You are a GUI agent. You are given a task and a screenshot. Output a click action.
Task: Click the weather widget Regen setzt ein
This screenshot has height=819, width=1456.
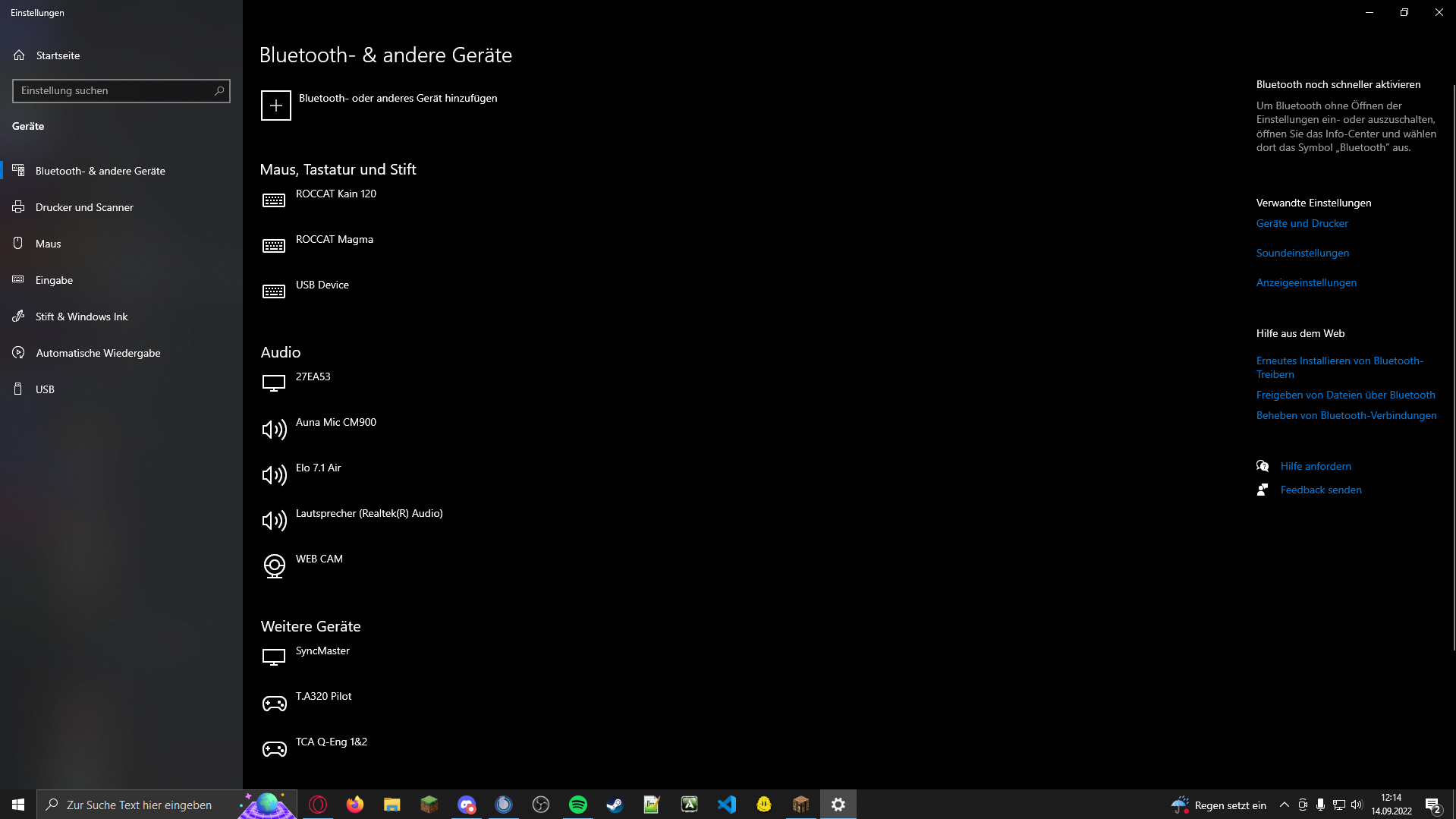(1219, 805)
